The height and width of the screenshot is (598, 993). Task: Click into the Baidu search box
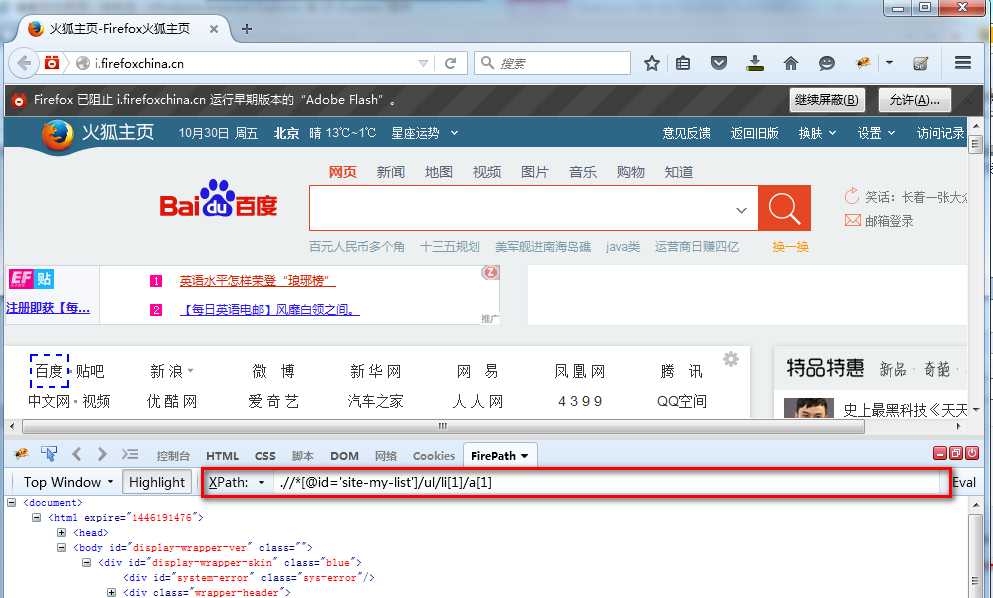click(533, 208)
